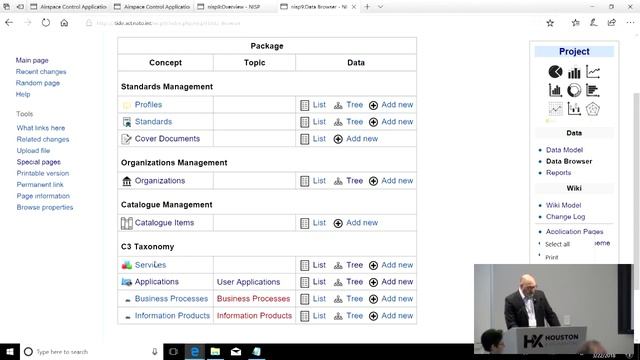This screenshot has width=640, height=360.
Task: Open the browser Share icon
Action: pyautogui.click(x=611, y=23)
